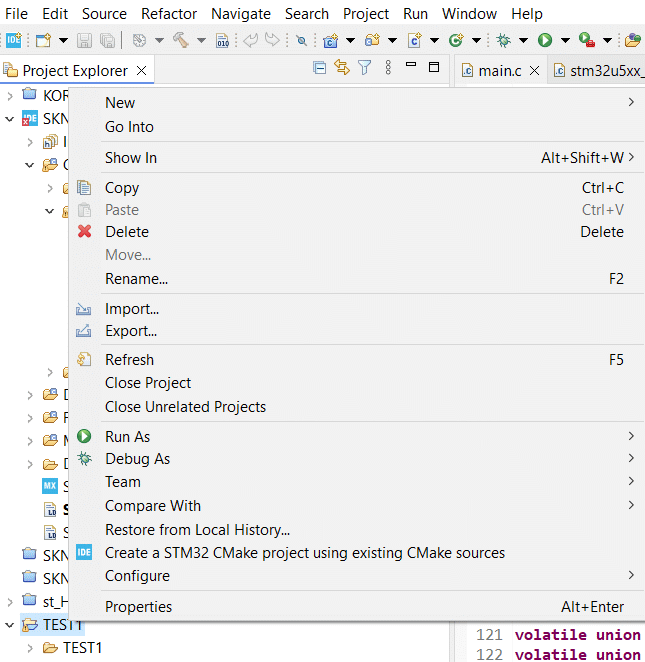This screenshot has width=645, height=662.
Task: Collapse the TEST1 project tree node
Action: tap(10, 625)
